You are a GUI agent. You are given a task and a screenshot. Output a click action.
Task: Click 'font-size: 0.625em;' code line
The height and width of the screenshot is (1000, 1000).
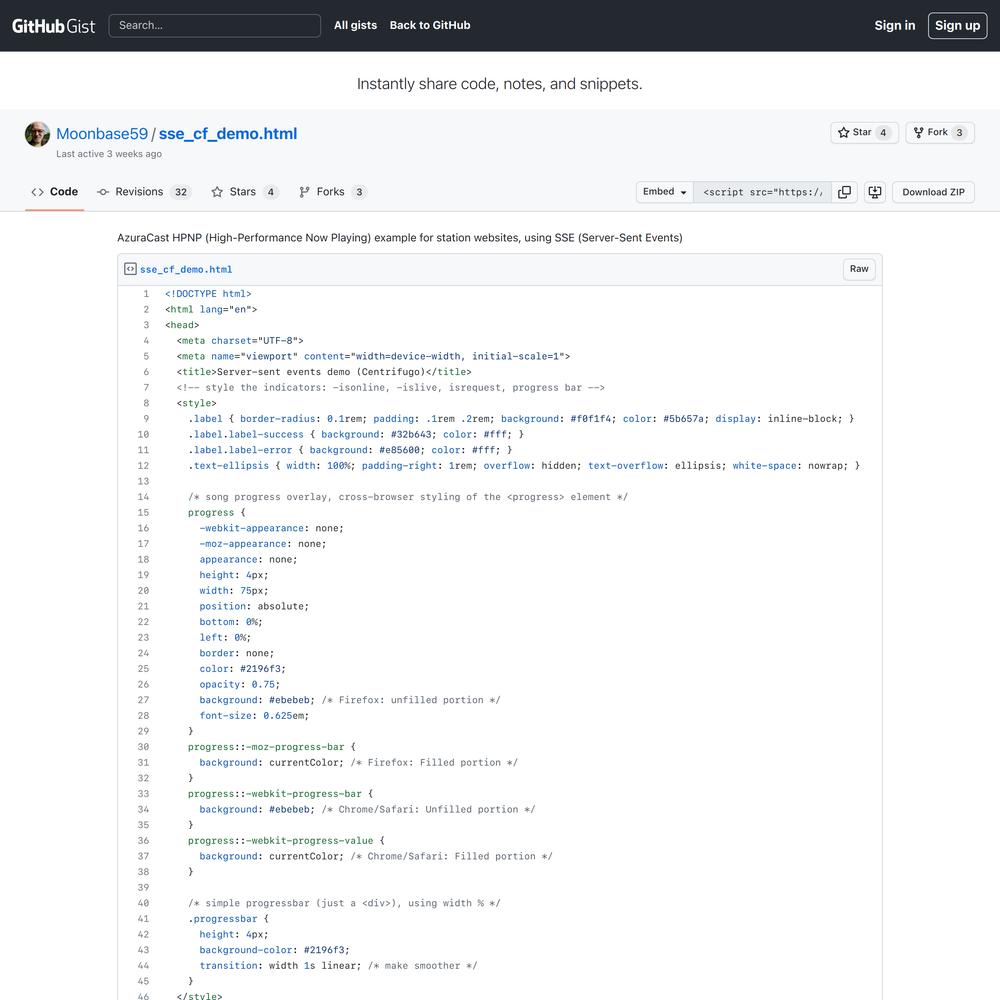tap(254, 716)
